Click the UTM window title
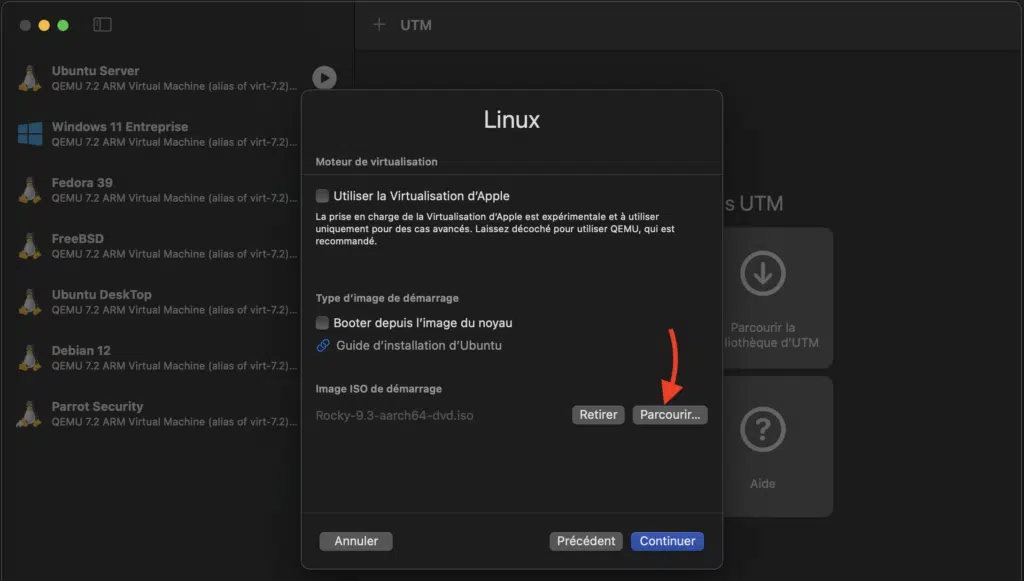1024x581 pixels. 415,25
